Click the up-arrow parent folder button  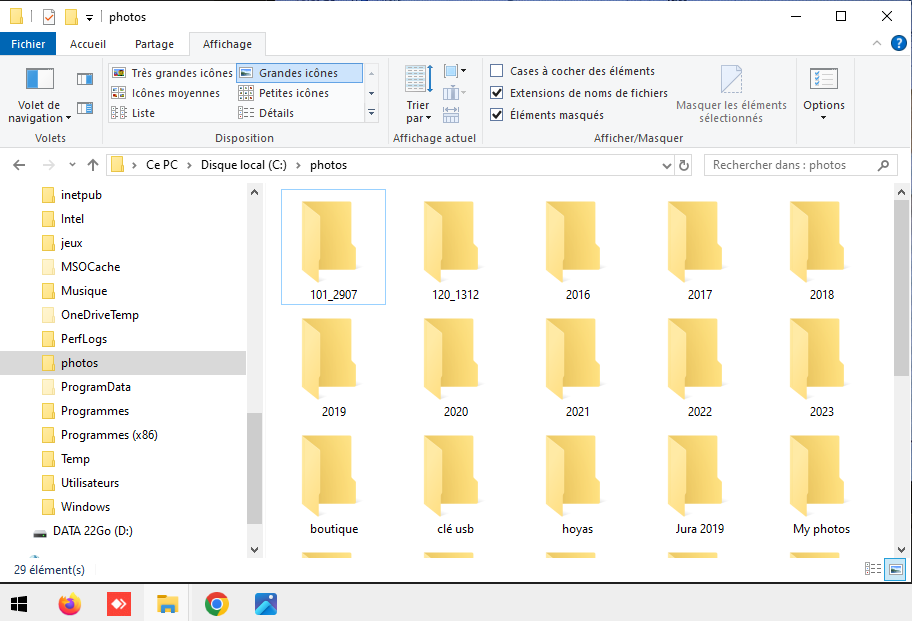coord(93,165)
